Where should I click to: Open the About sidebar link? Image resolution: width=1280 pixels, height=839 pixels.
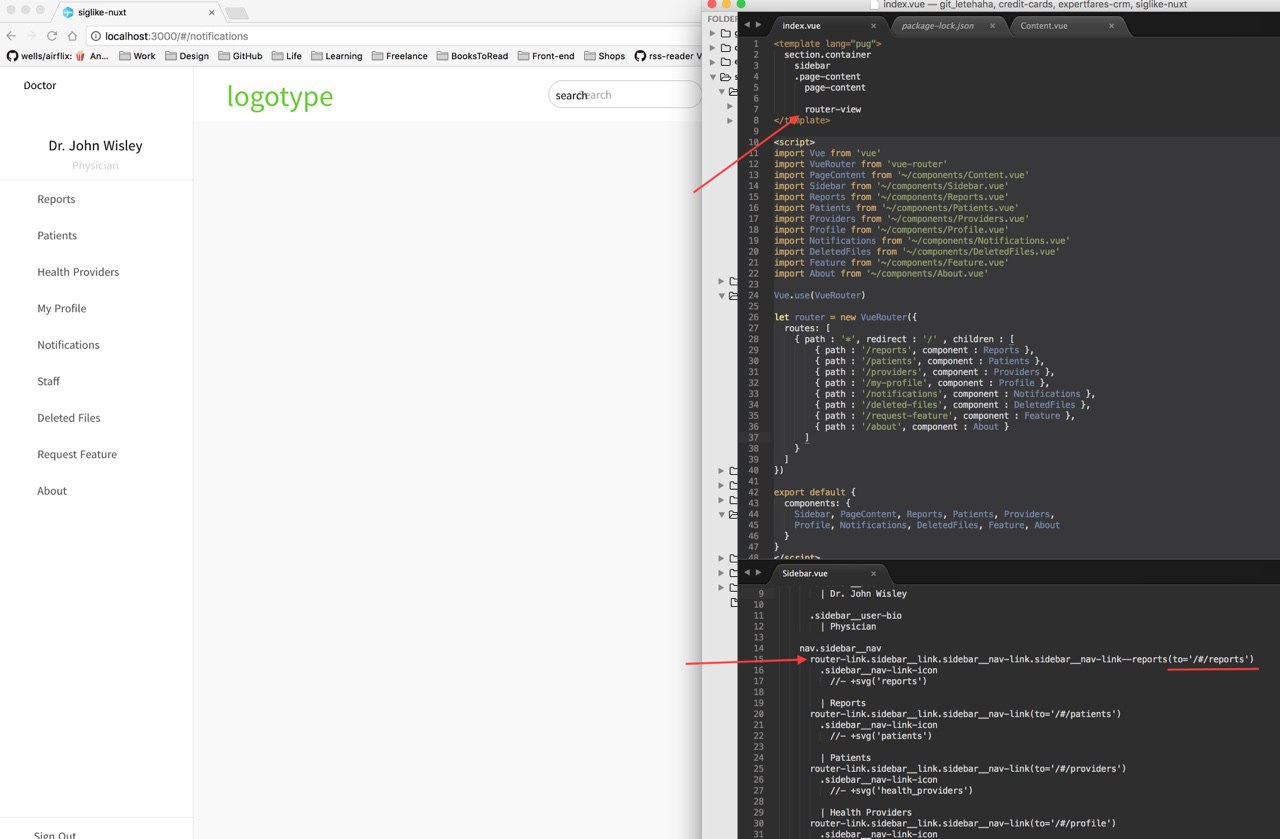pyautogui.click(x=52, y=491)
